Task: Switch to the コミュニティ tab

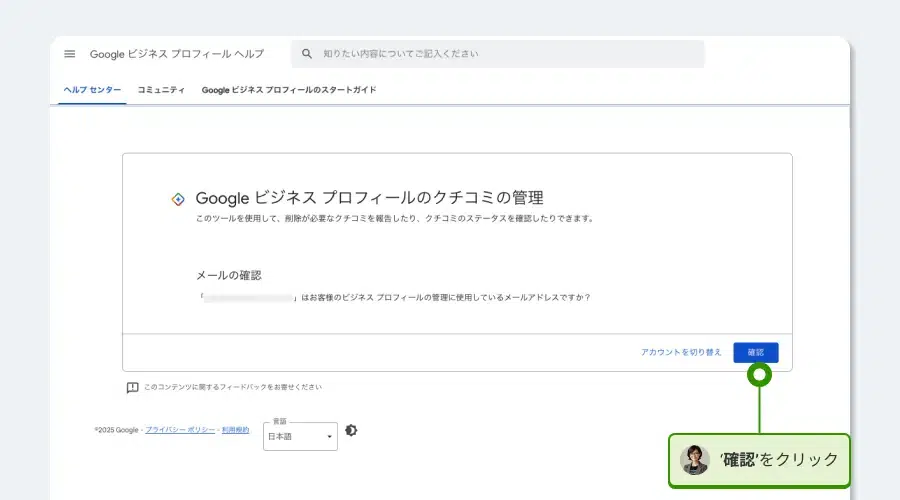Action: click(x=161, y=90)
